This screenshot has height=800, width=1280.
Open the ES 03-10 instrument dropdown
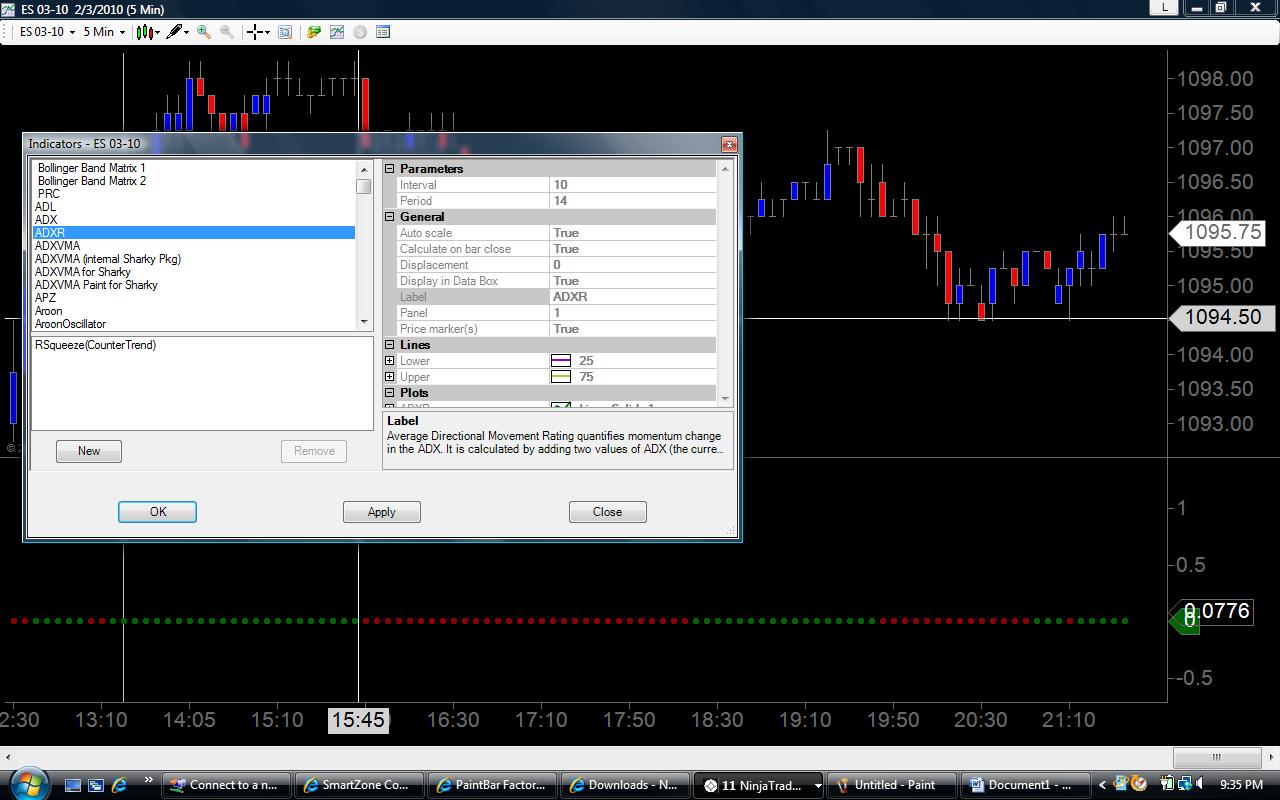(x=47, y=32)
